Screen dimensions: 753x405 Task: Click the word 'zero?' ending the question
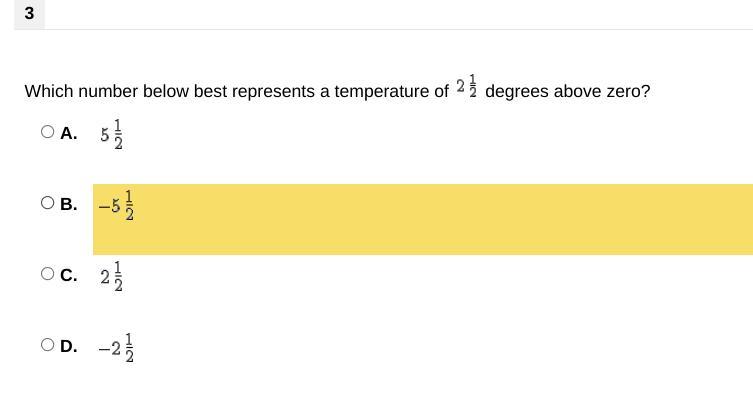pos(627,91)
